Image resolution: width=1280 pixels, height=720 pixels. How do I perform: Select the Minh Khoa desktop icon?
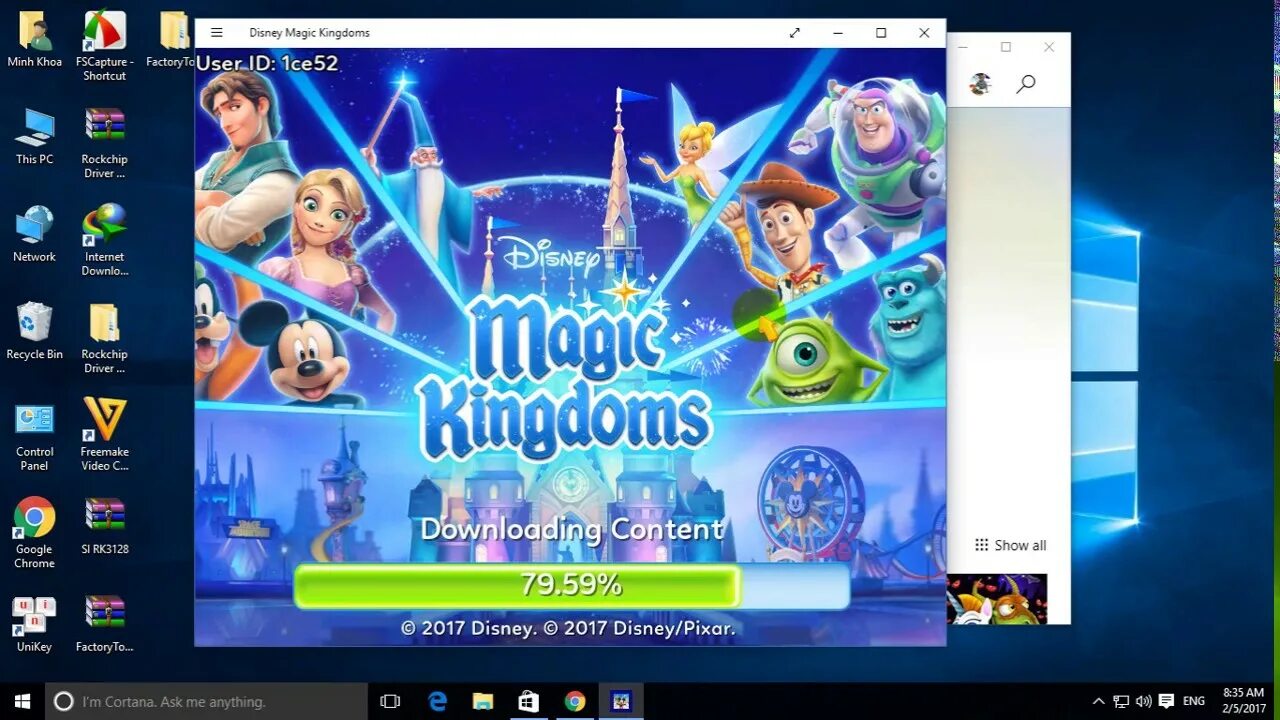35,40
